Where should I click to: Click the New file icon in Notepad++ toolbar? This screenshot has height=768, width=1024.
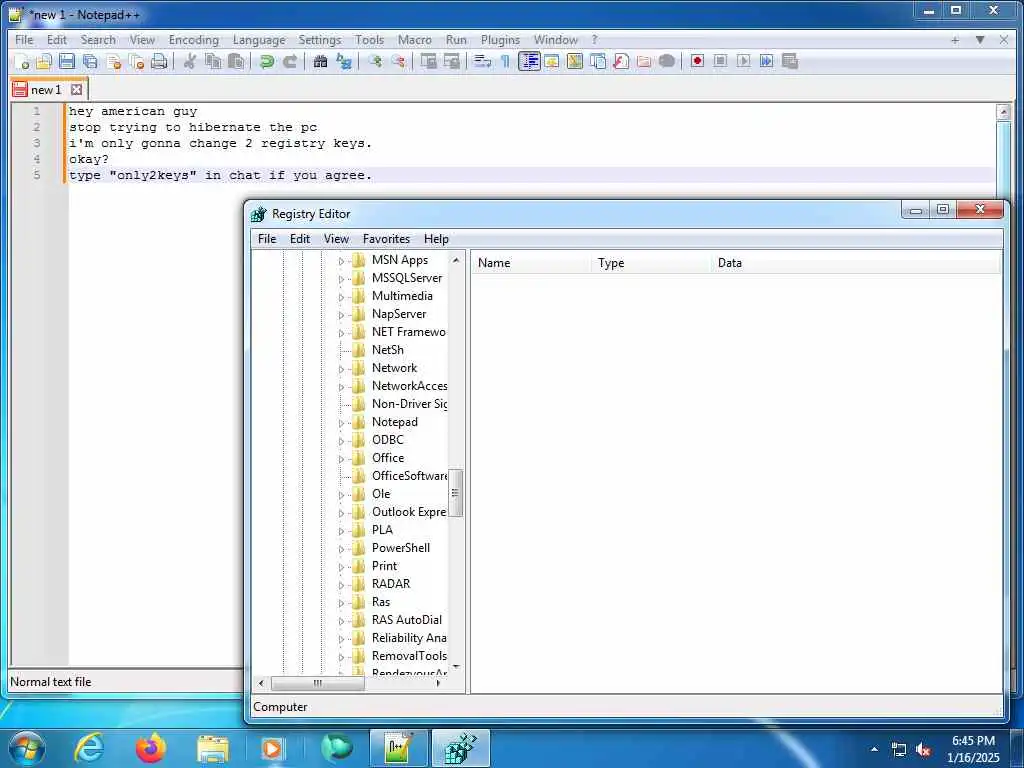(x=22, y=61)
